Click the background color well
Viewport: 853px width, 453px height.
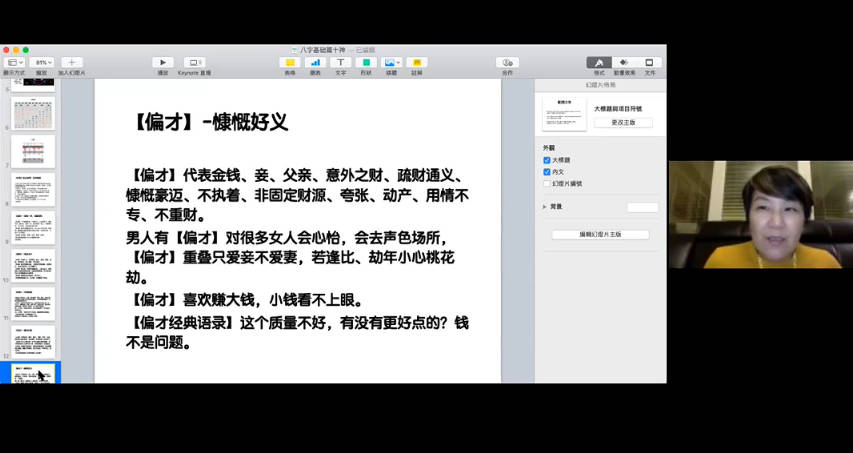[x=642, y=207]
